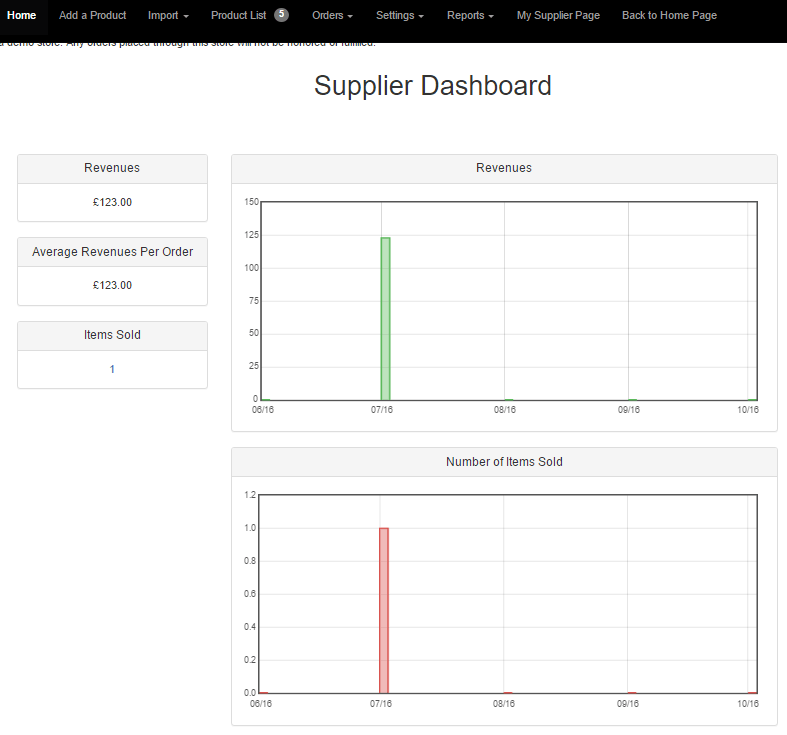The image size is (787, 735).
Task: Select Add a Product in navbar
Action: coord(93,16)
